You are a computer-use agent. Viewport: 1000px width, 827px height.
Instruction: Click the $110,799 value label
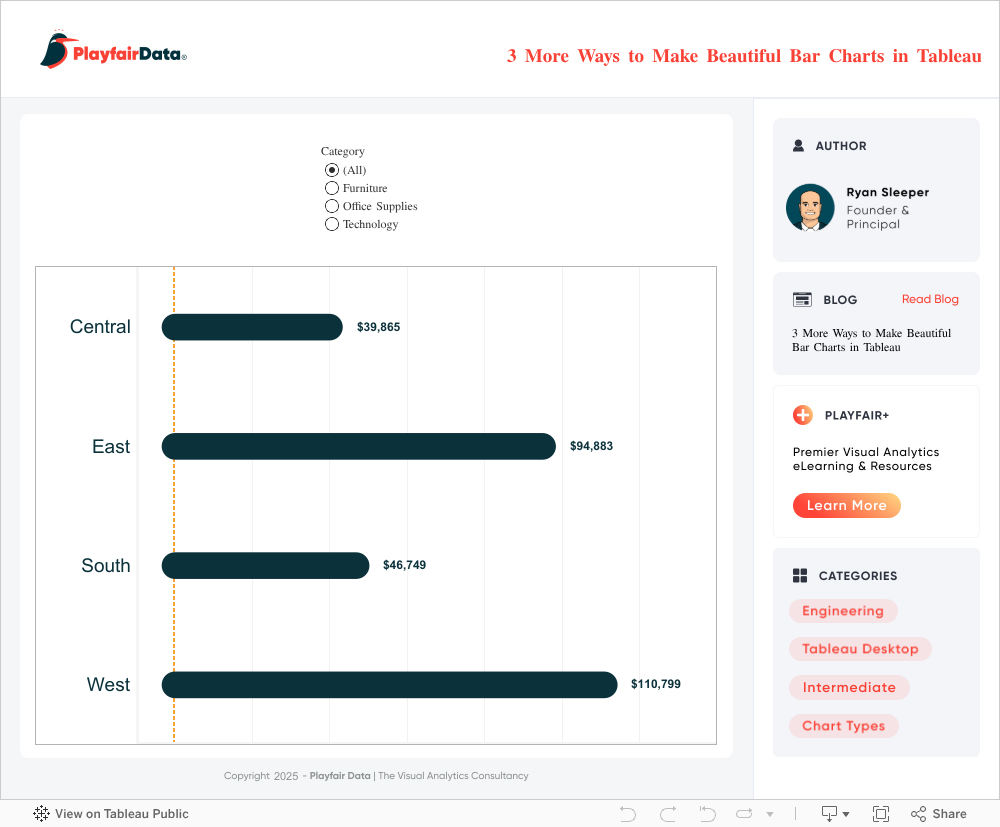click(656, 684)
